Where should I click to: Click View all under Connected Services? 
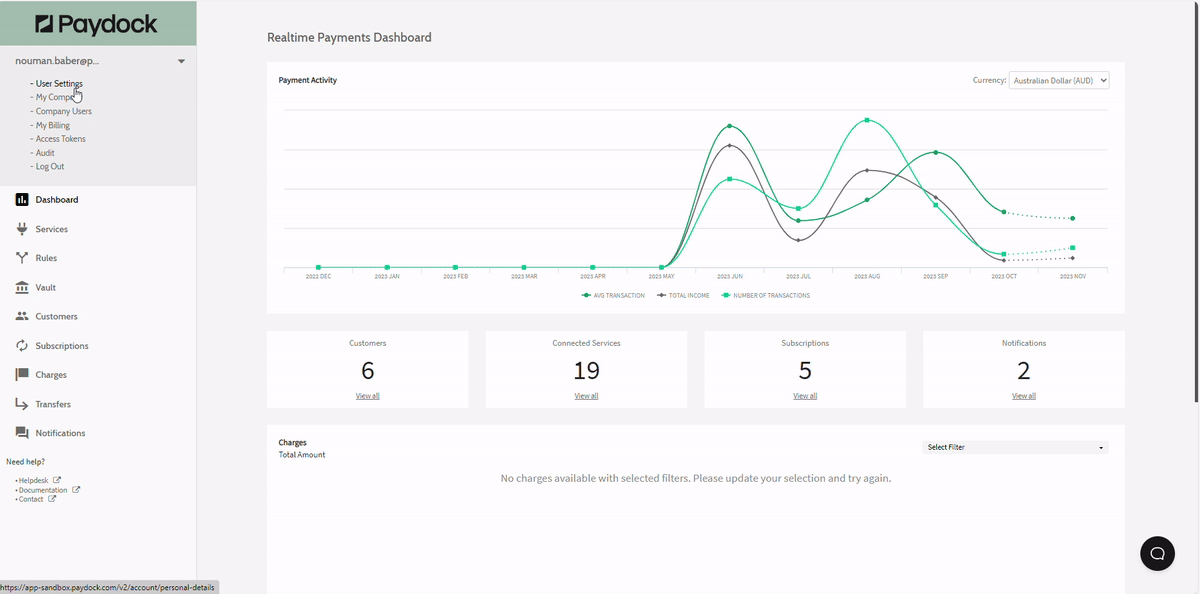pyautogui.click(x=586, y=396)
